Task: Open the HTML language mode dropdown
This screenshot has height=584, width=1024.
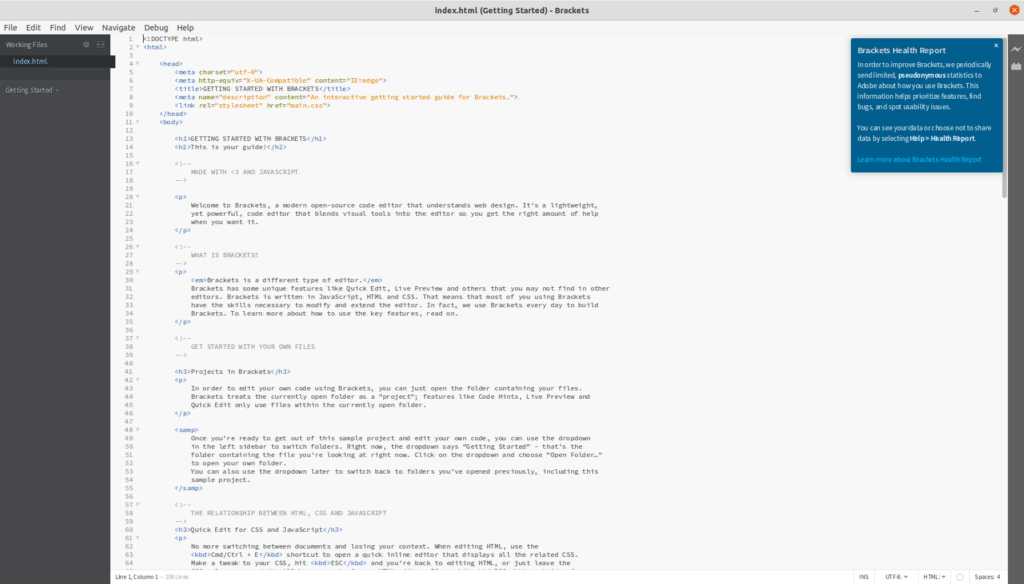Action: 935,576
